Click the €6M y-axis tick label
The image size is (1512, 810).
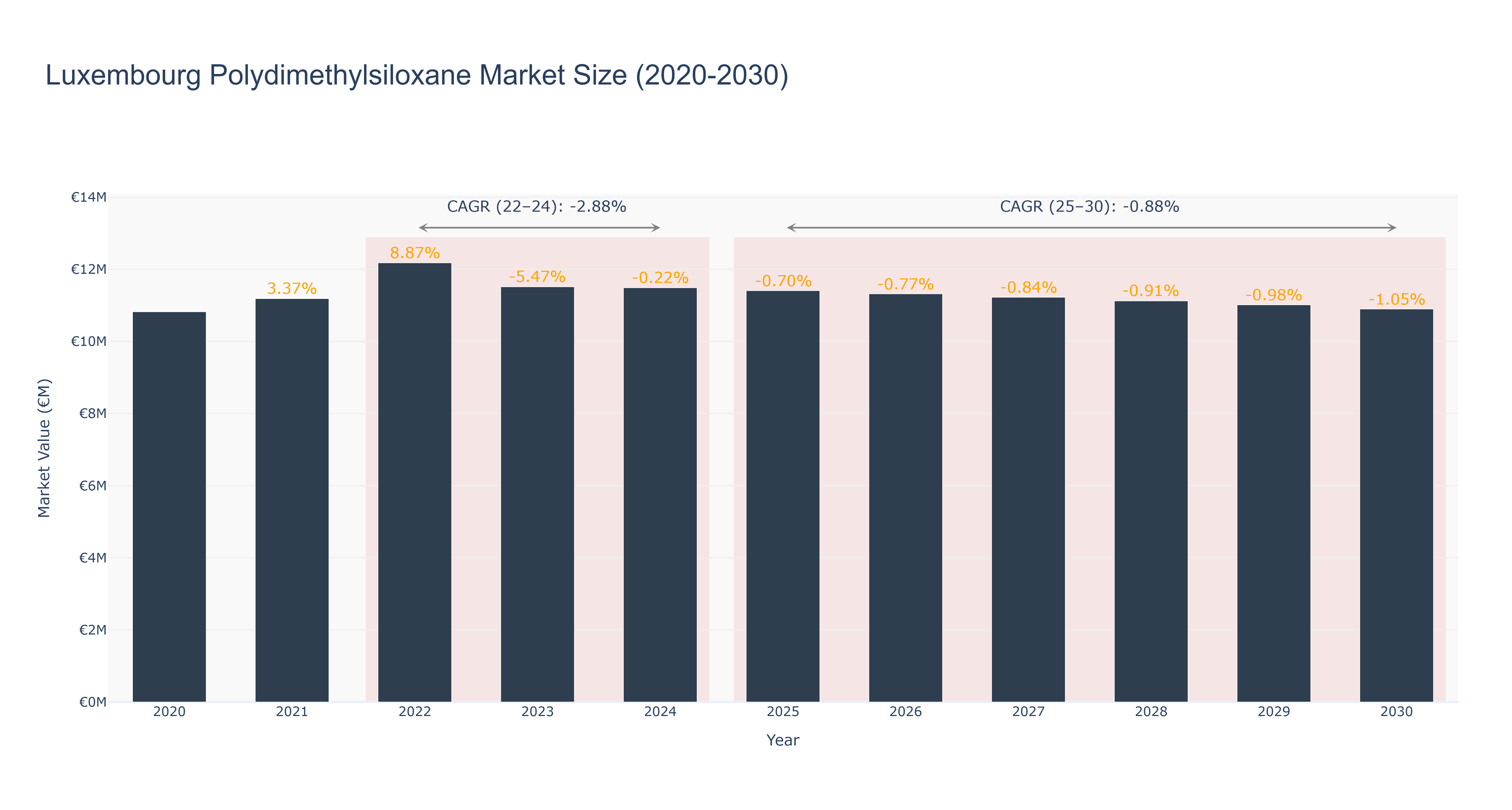93,486
